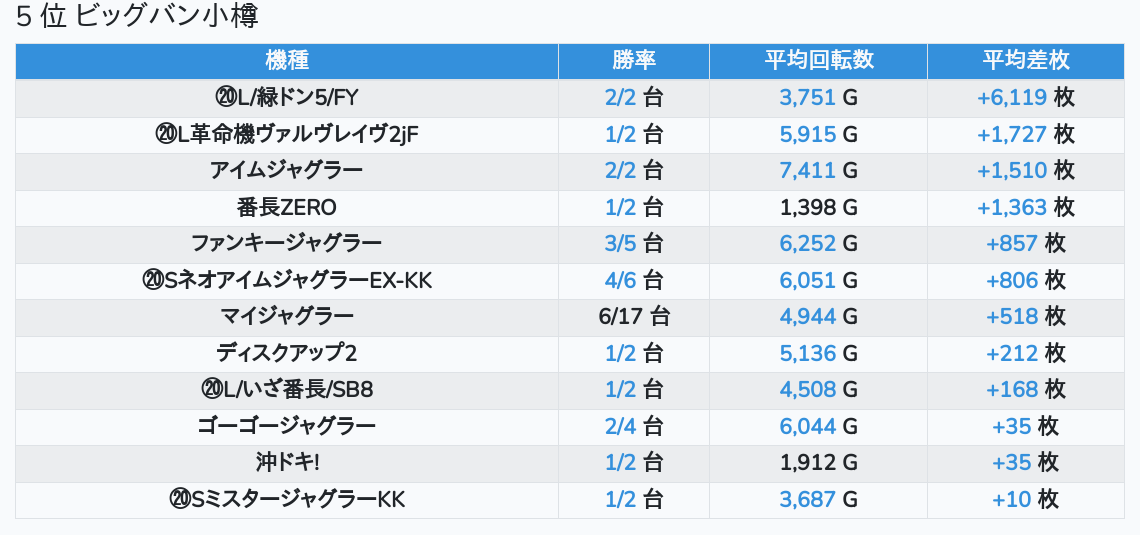Click the 平均差枚 column header
The height and width of the screenshot is (535, 1140).
click(1025, 61)
